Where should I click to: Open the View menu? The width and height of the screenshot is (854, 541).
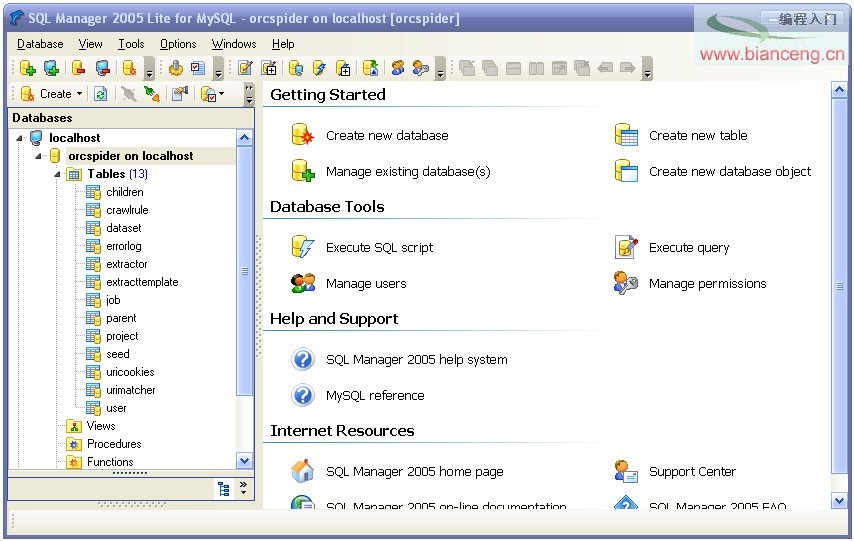(x=90, y=44)
